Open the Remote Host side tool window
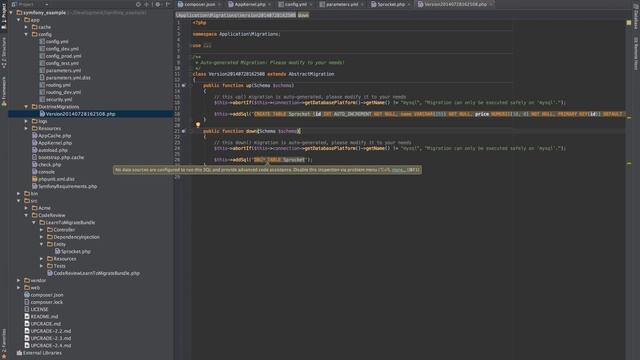Viewport: 640px width, 360px height. pyautogui.click(x=636, y=53)
